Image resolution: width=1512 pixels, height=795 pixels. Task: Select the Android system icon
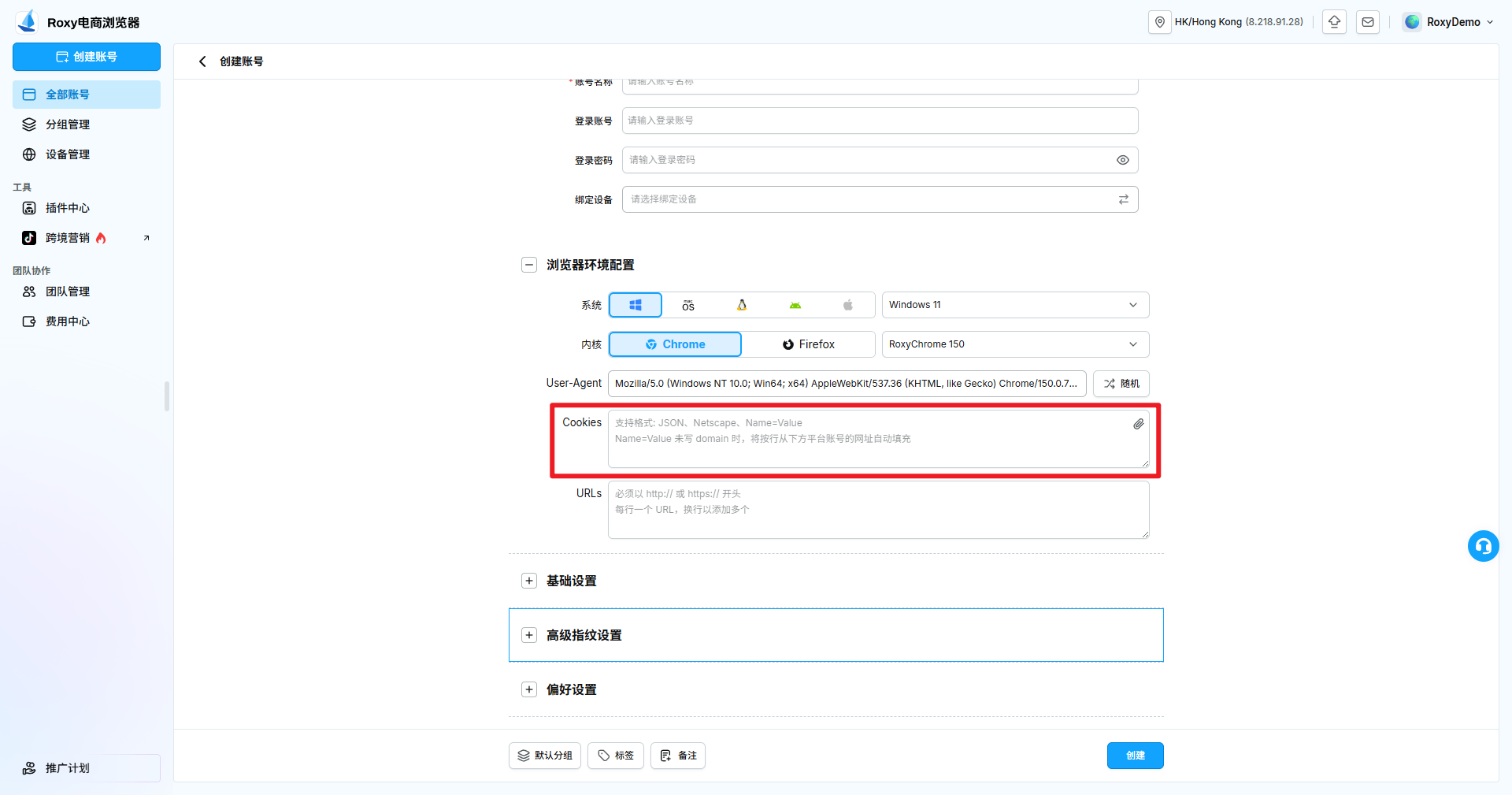(795, 305)
